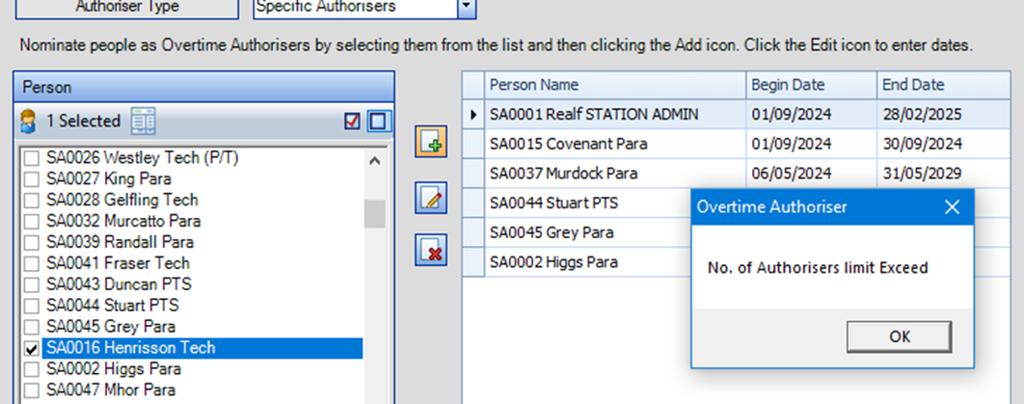
Task: Click the deselect all empty box icon
Action: [377, 121]
